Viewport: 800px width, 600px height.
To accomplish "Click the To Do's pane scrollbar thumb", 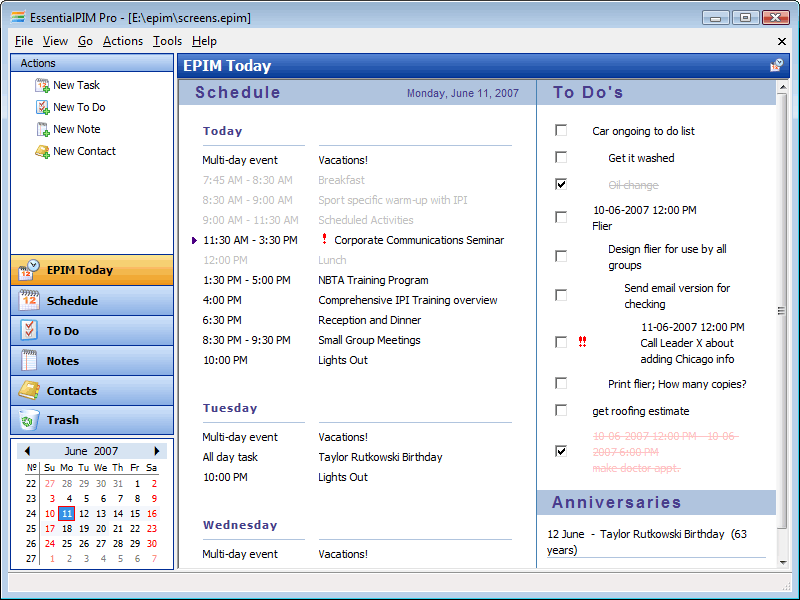I will point(783,311).
